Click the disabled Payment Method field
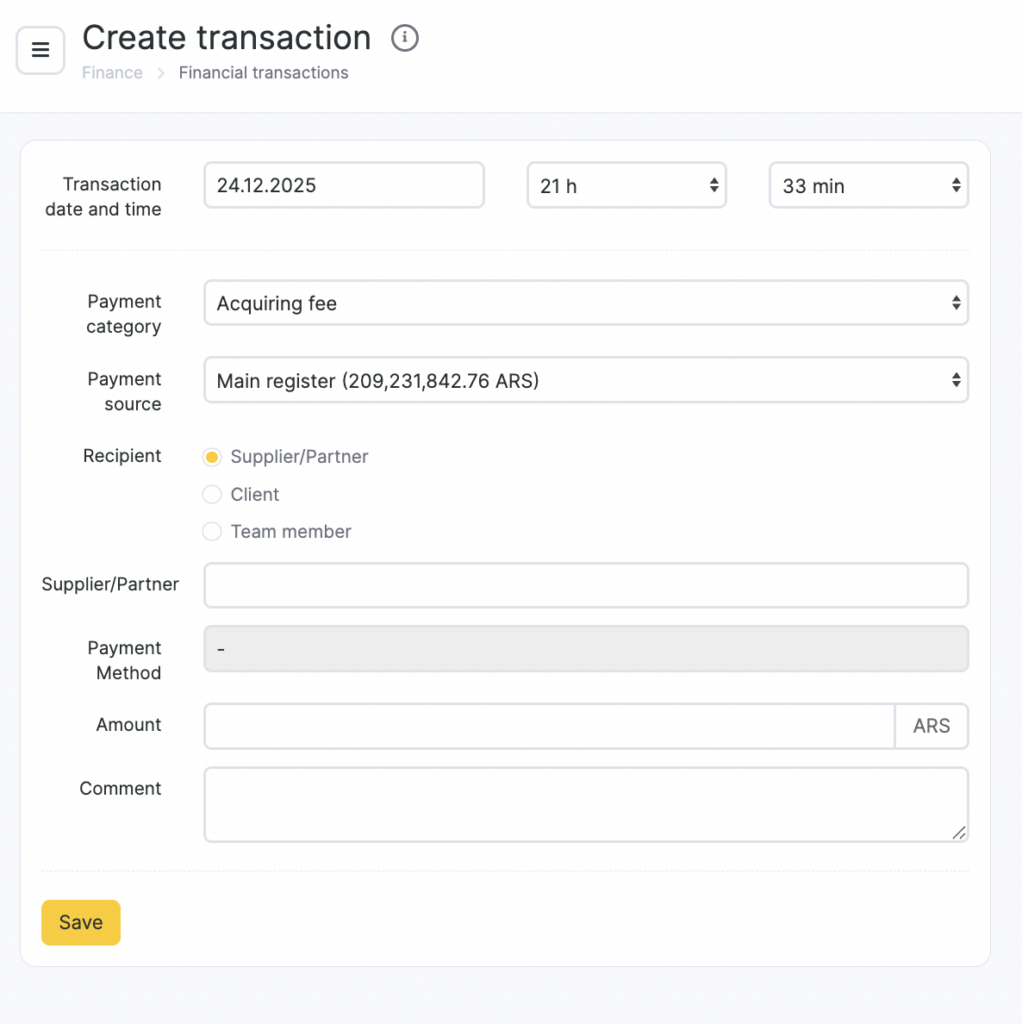Viewport: 1022px width, 1024px height. 585,649
